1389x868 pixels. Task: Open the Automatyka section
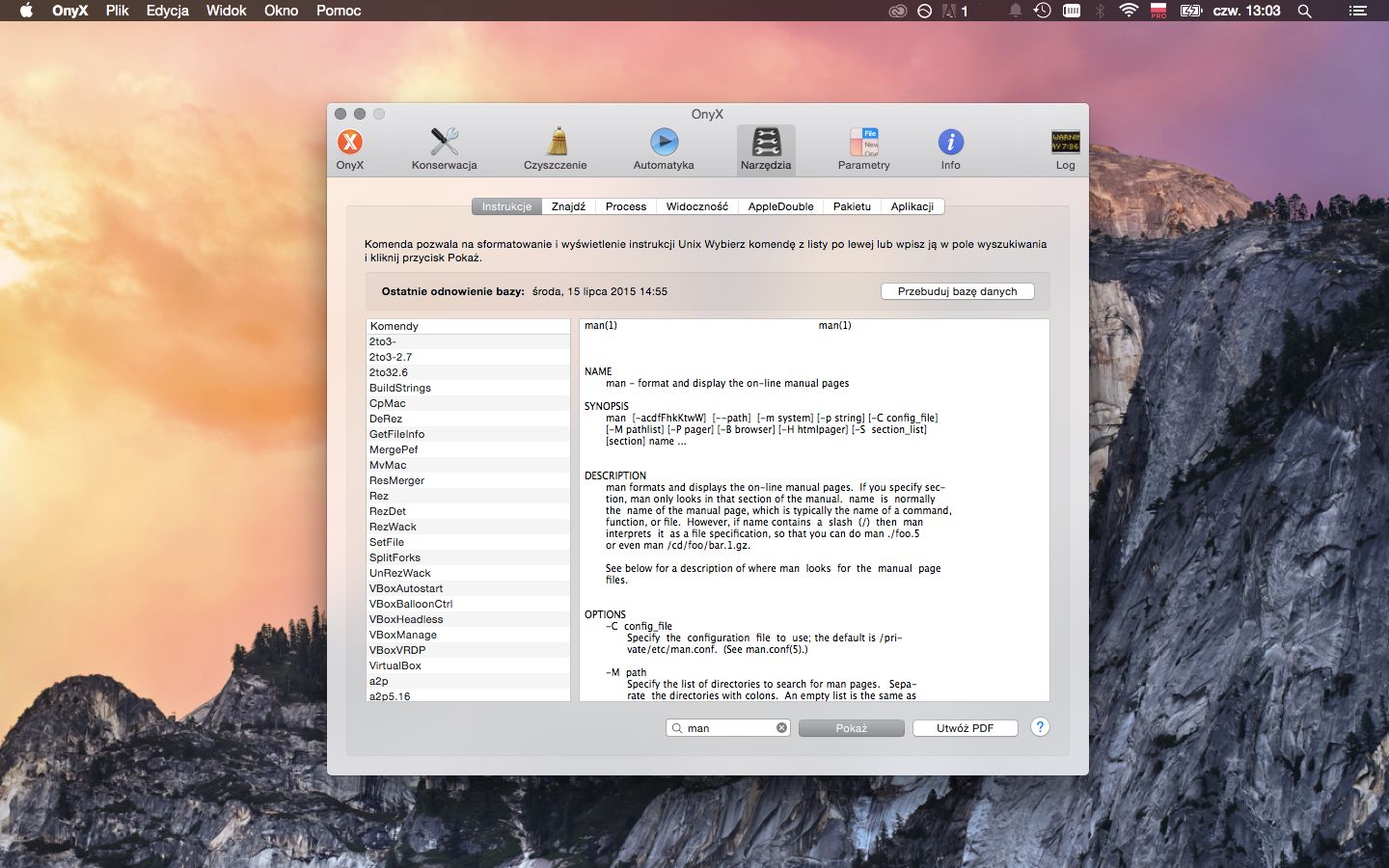point(664,149)
